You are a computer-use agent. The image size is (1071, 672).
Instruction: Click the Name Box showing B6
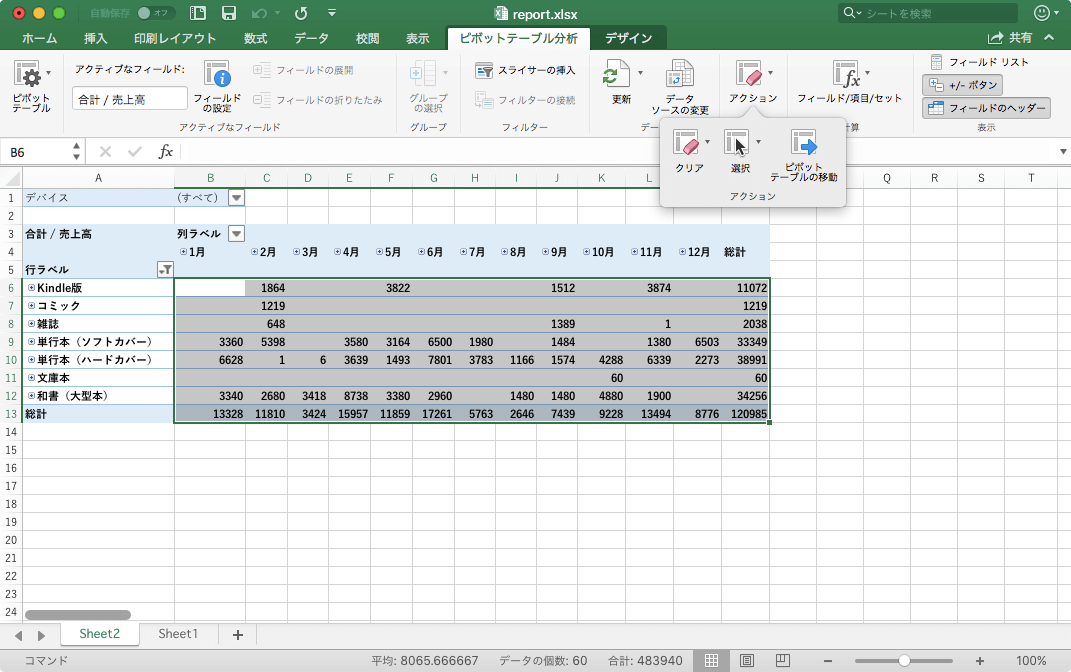click(36, 152)
